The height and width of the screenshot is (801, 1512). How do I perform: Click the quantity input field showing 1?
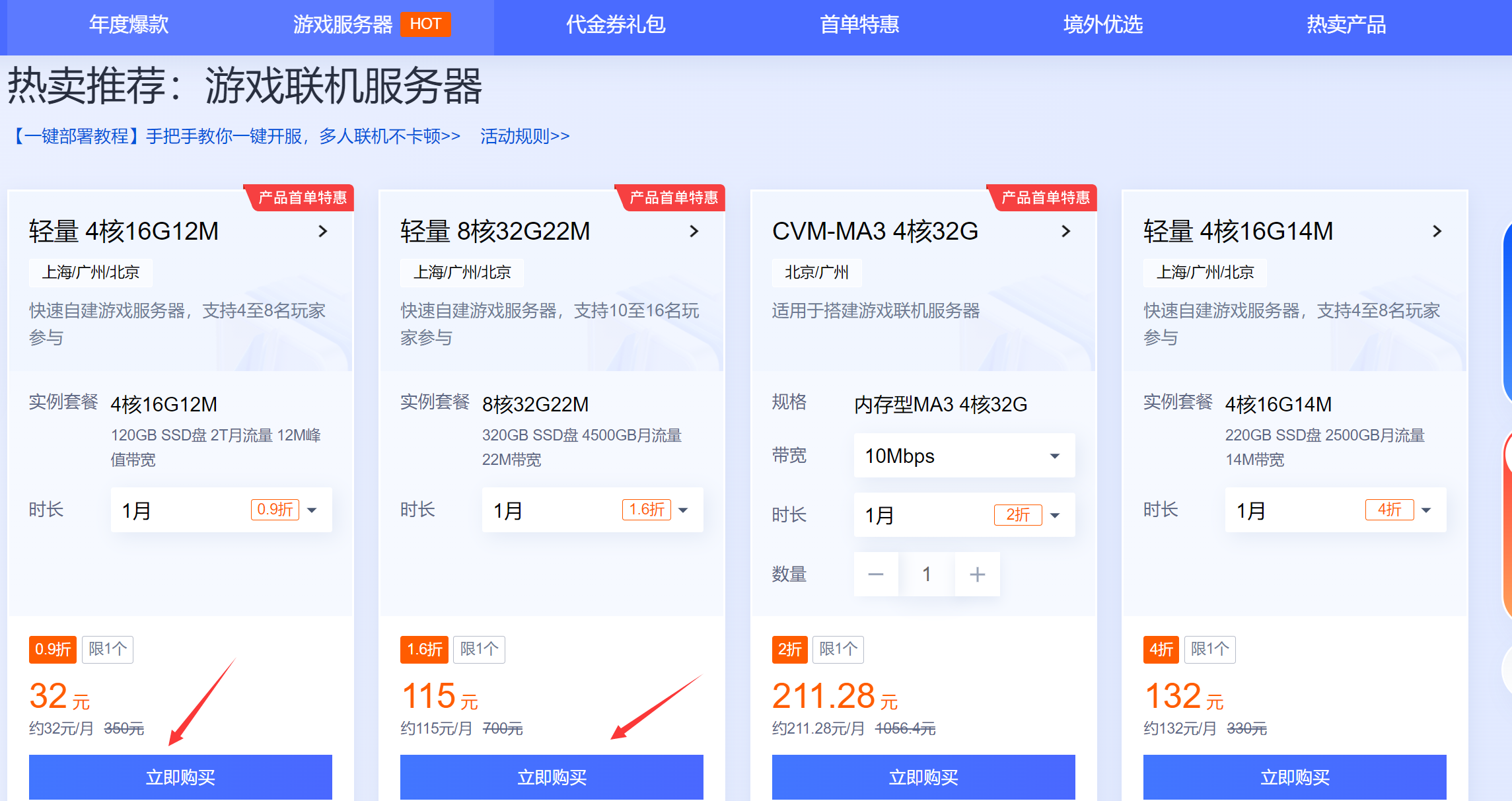pyautogui.click(x=927, y=575)
